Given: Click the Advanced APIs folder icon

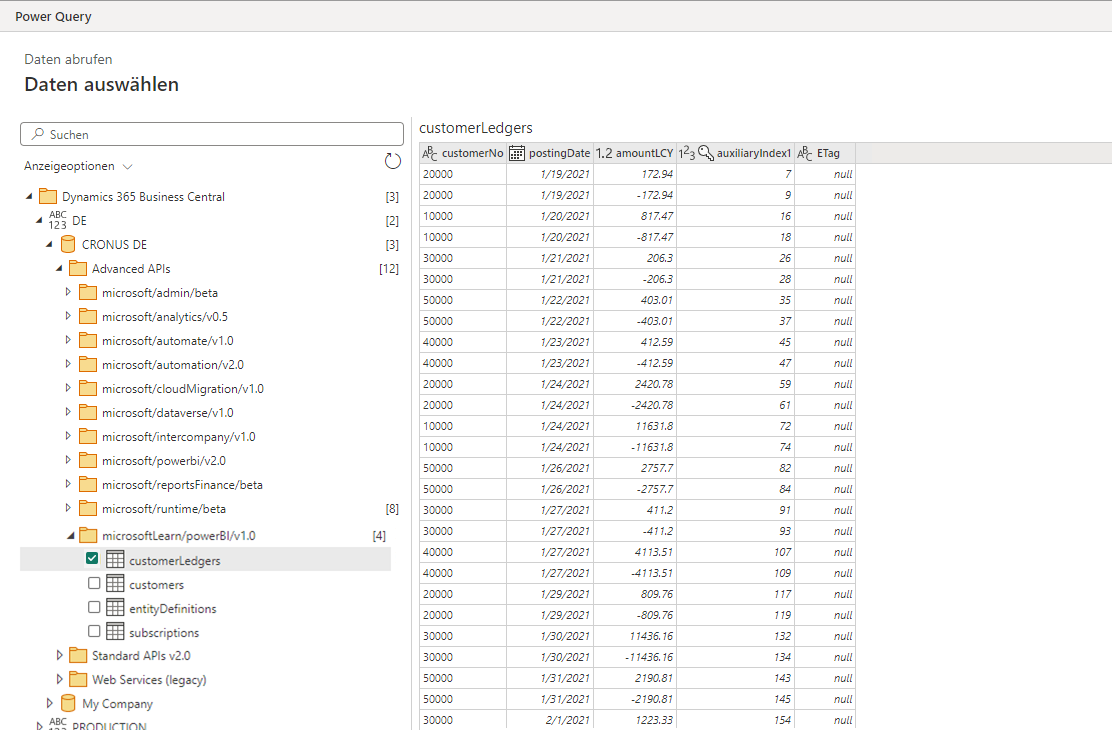Looking at the screenshot, I should coord(78,269).
